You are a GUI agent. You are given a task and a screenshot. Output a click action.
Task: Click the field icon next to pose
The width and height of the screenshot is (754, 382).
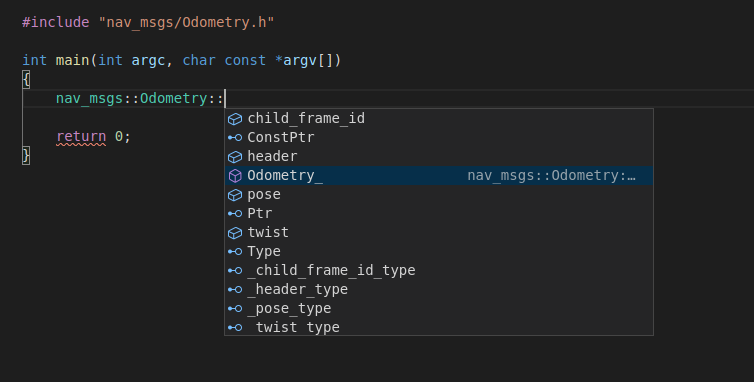(235, 195)
